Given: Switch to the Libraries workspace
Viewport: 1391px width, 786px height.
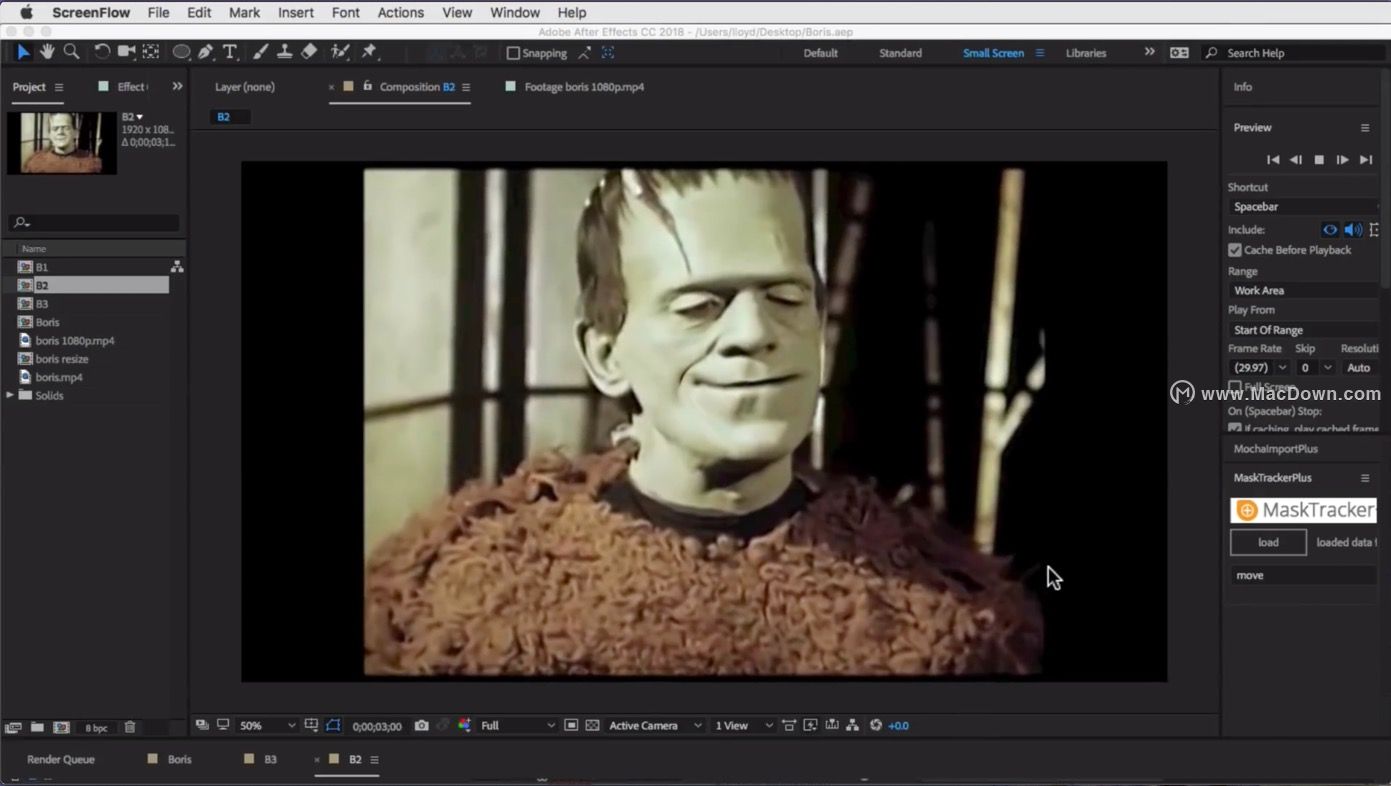Looking at the screenshot, I should tap(1086, 53).
